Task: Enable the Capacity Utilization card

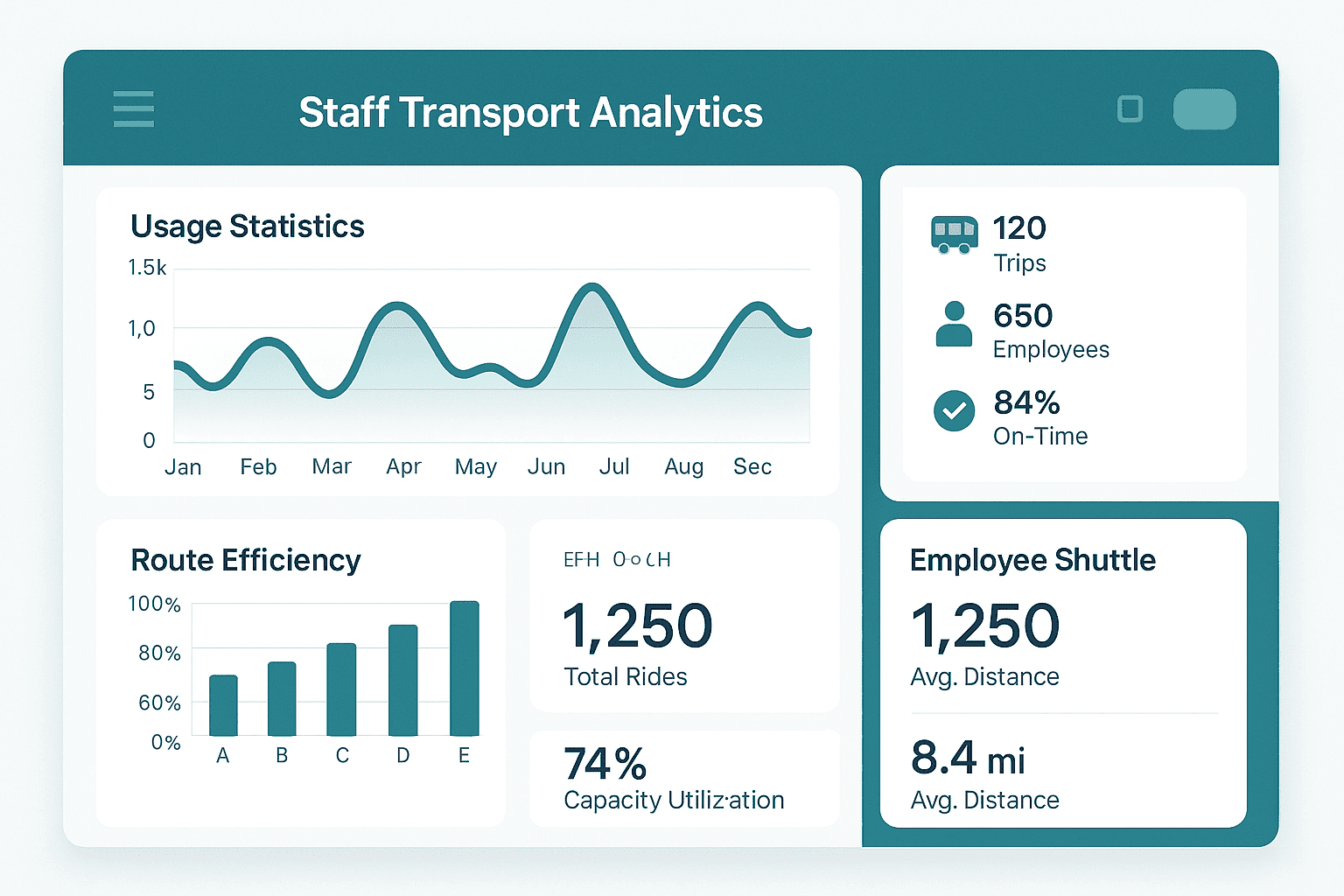Action: pos(684,777)
